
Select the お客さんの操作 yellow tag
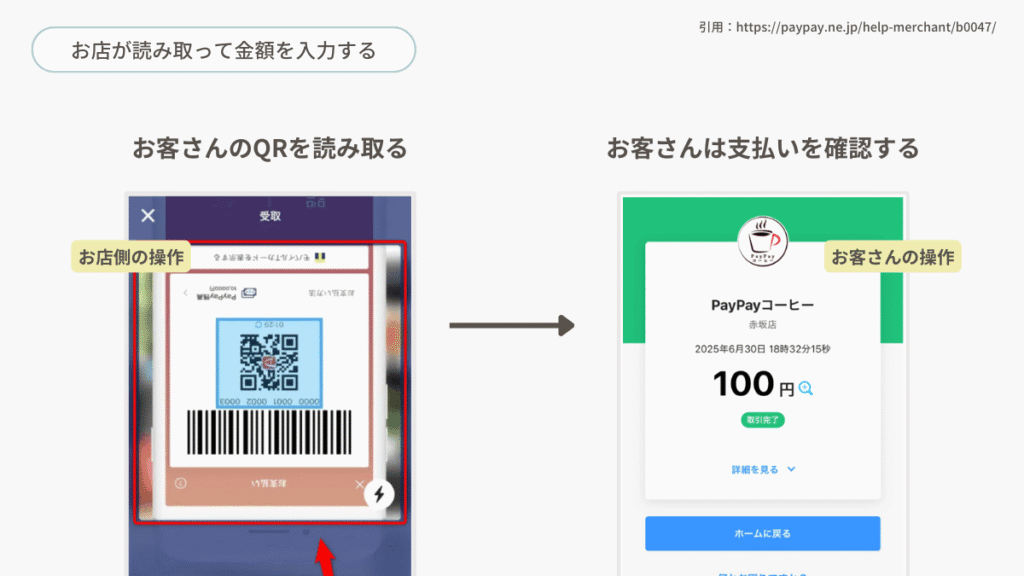(x=892, y=257)
